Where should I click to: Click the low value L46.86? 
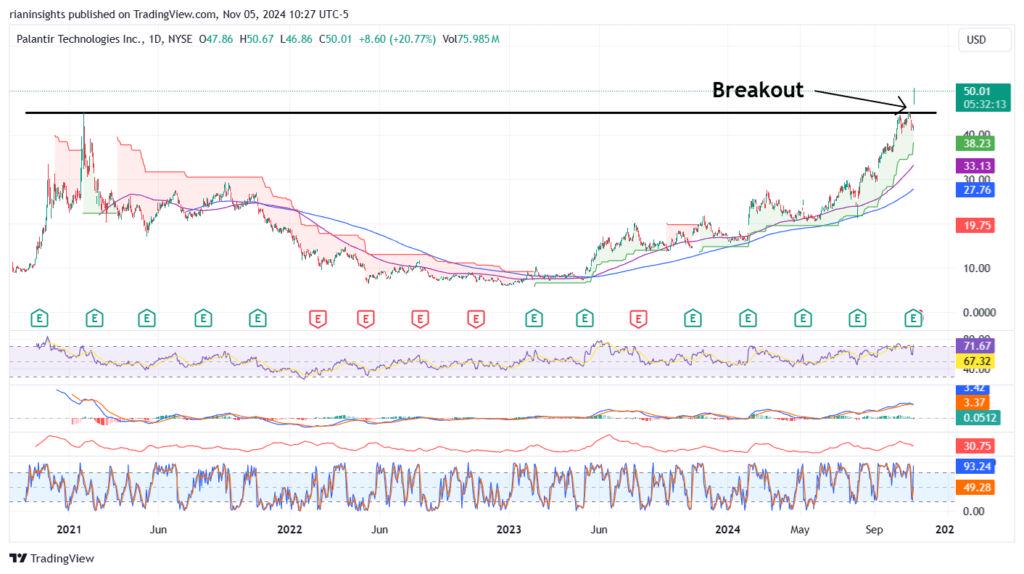pyautogui.click(x=296, y=39)
